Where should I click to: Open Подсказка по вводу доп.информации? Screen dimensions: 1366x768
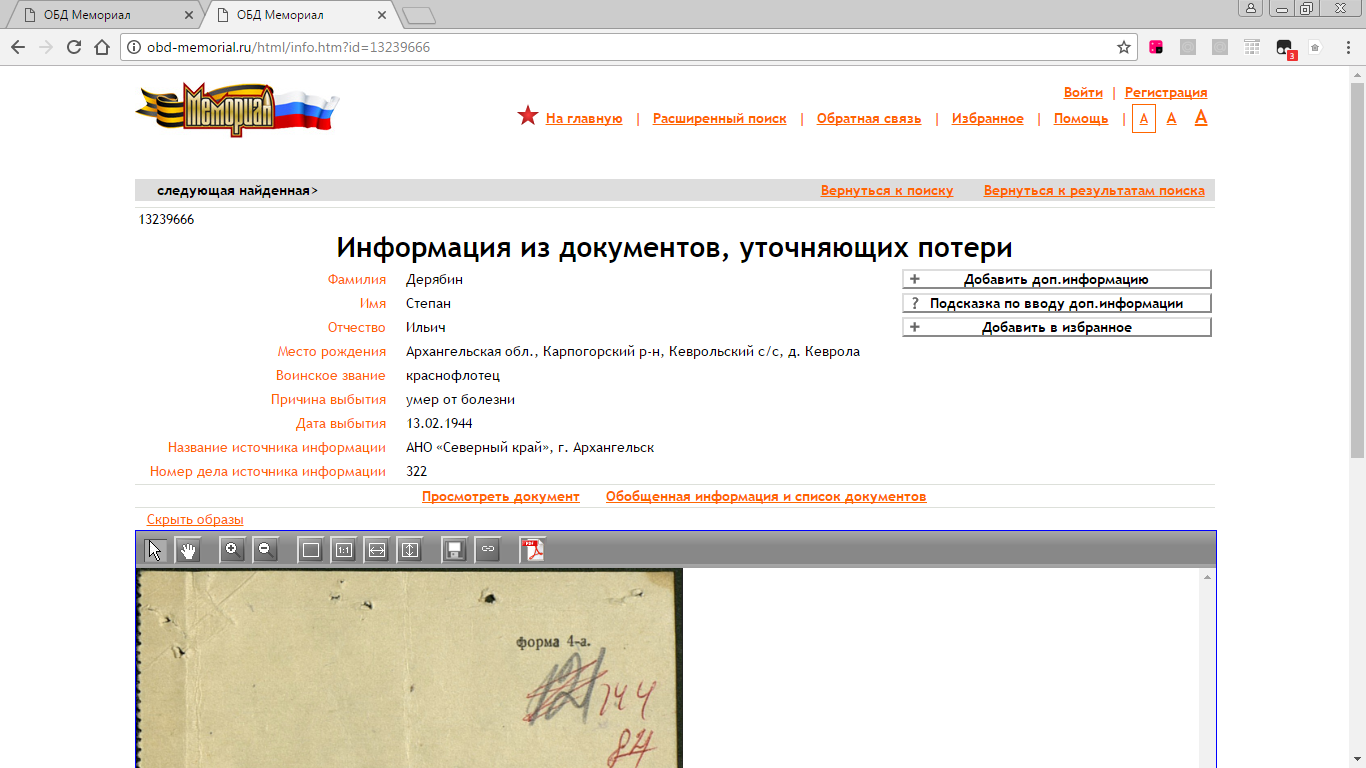click(x=1056, y=303)
